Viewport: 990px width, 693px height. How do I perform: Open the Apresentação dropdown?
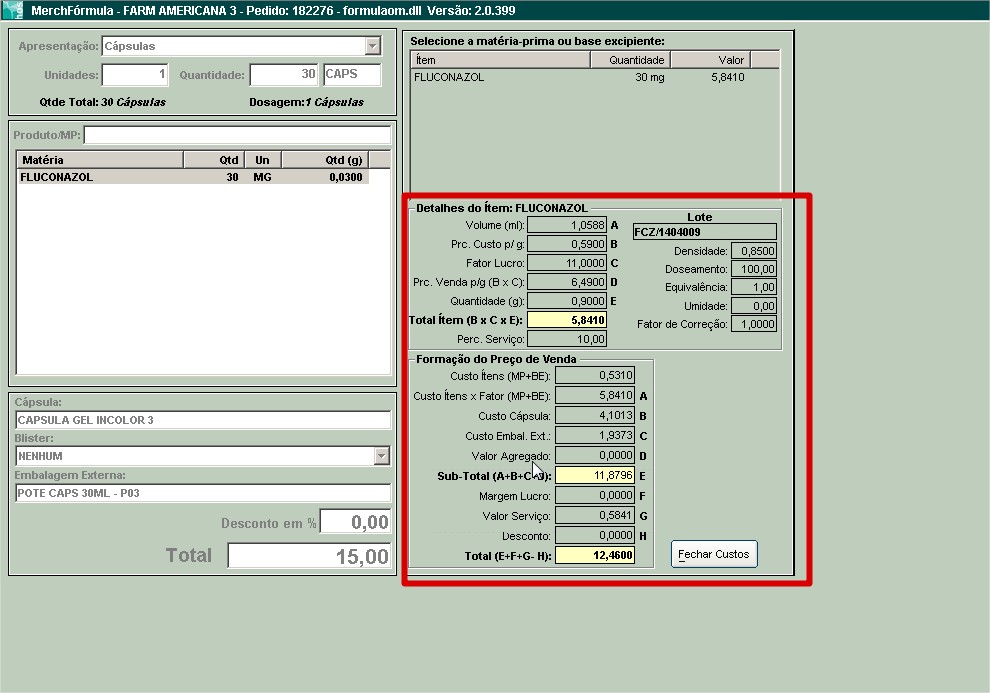pos(372,46)
